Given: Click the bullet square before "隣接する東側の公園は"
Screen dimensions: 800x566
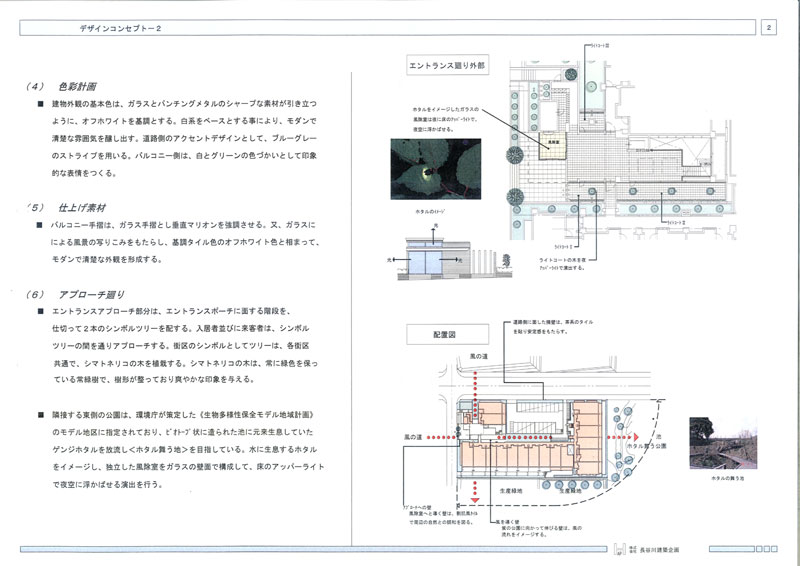Looking at the screenshot, I should click(40, 415).
